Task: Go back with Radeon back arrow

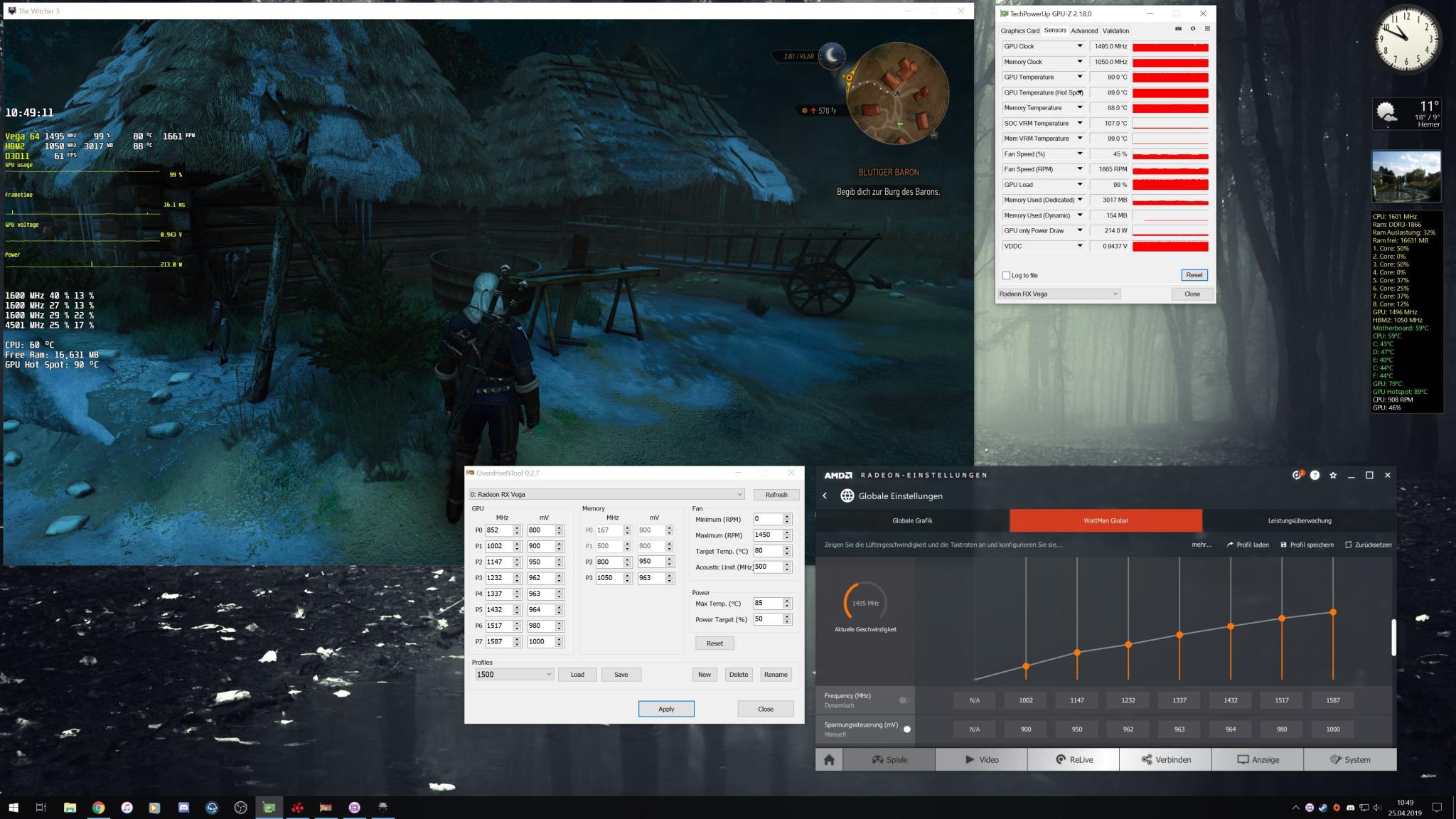Action: point(825,496)
